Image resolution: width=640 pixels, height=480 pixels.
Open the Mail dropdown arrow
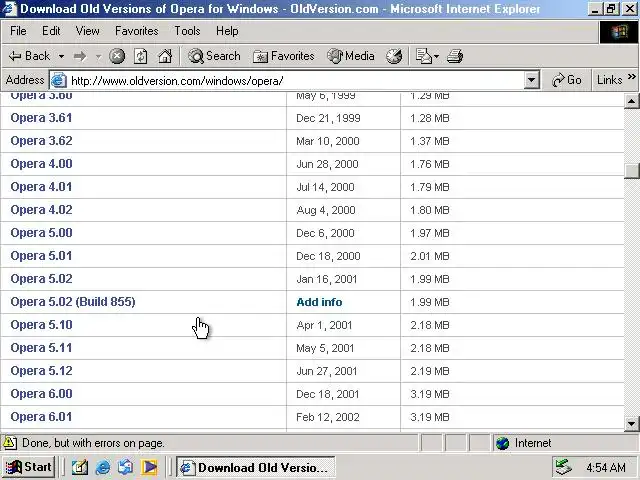(x=436, y=56)
